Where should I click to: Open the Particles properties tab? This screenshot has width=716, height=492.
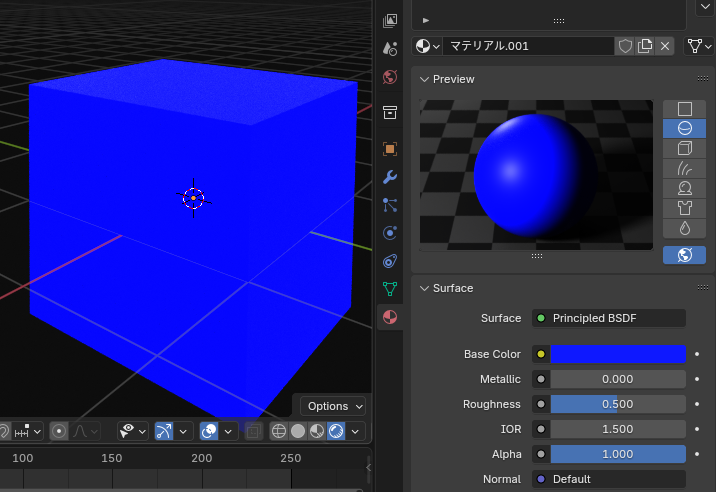pyautogui.click(x=390, y=205)
